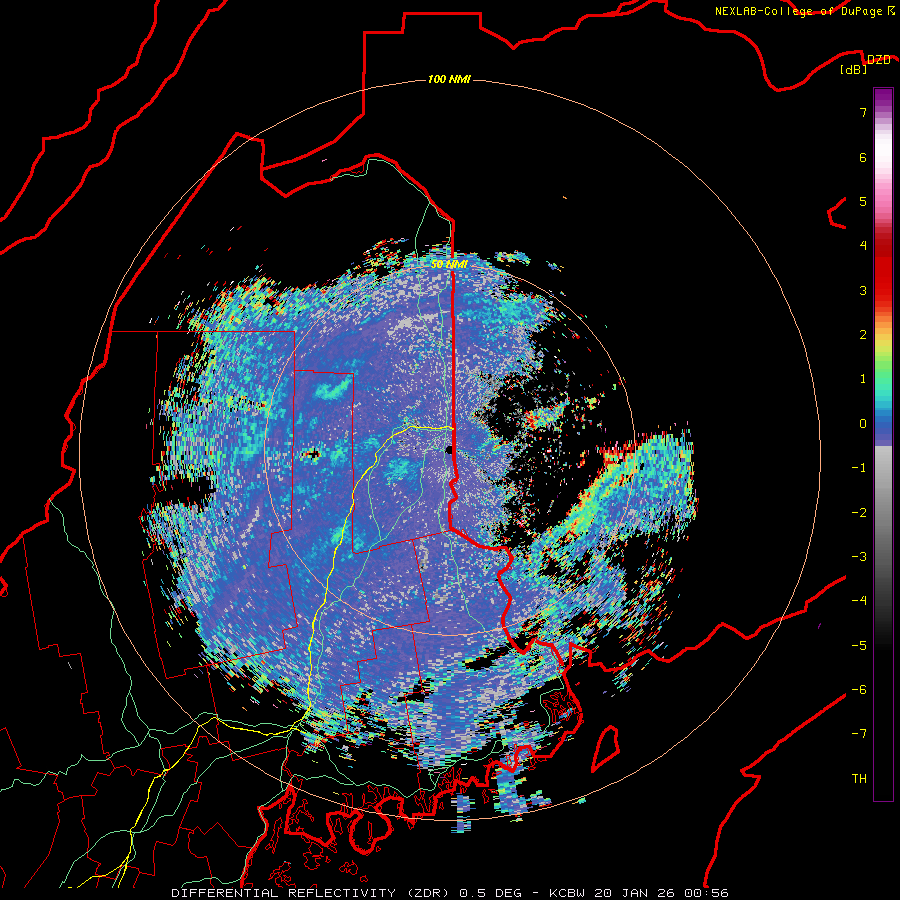Click the Differential Reflectivity caption at the bottom
The height and width of the screenshot is (900, 900).
[x=450, y=893]
